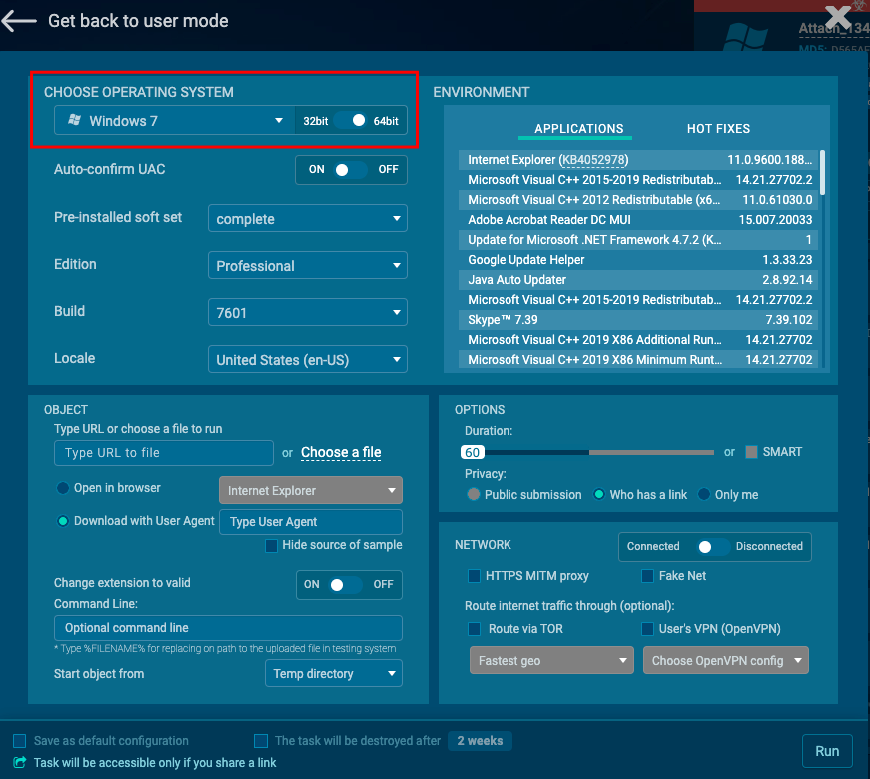Open the Windows 7 OS dropdown
The image size is (870, 779).
(174, 120)
